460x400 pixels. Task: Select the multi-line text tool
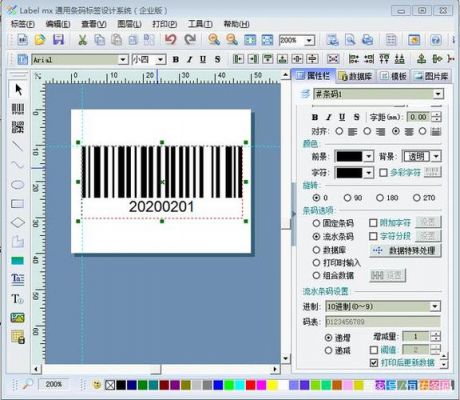pyautogui.click(x=18, y=279)
